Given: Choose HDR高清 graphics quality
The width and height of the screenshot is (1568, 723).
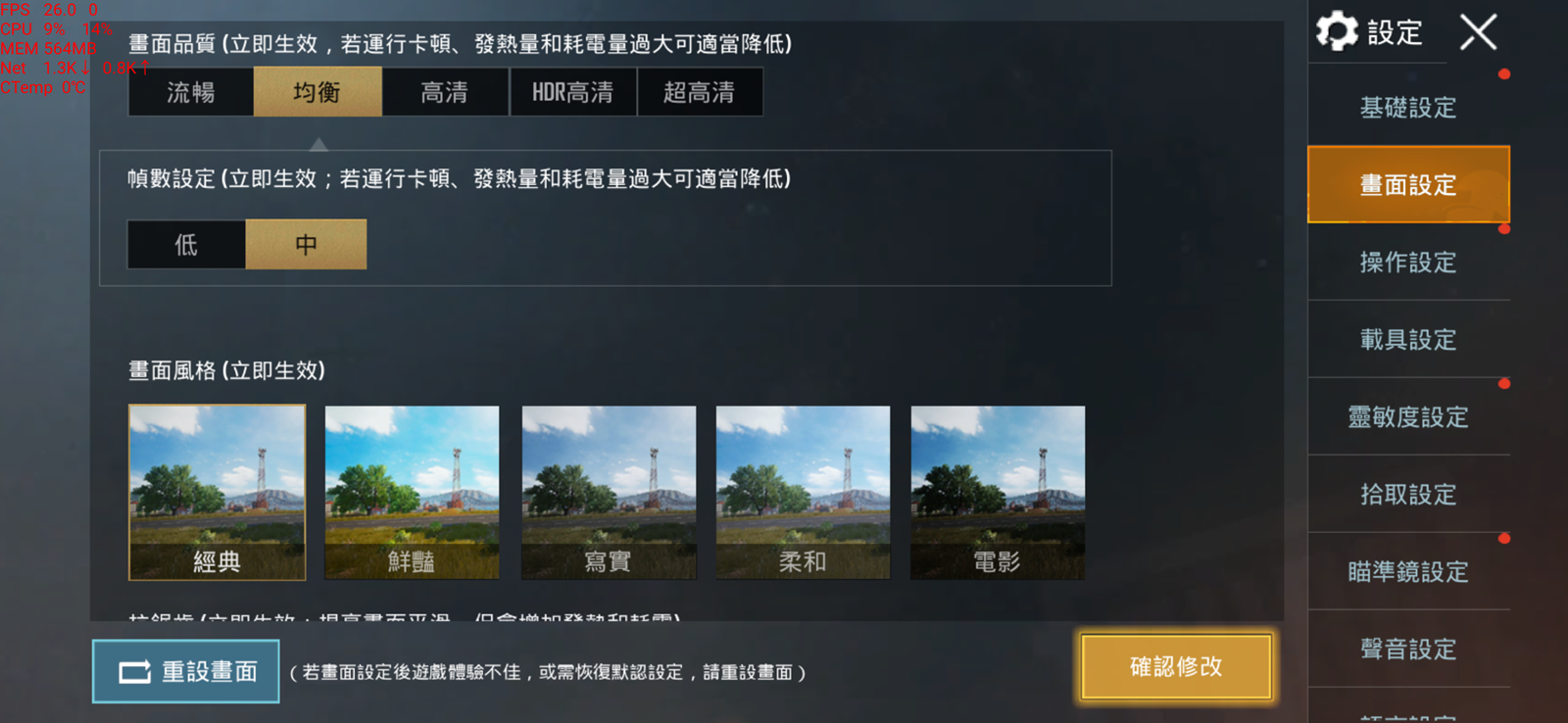Looking at the screenshot, I should 572,92.
